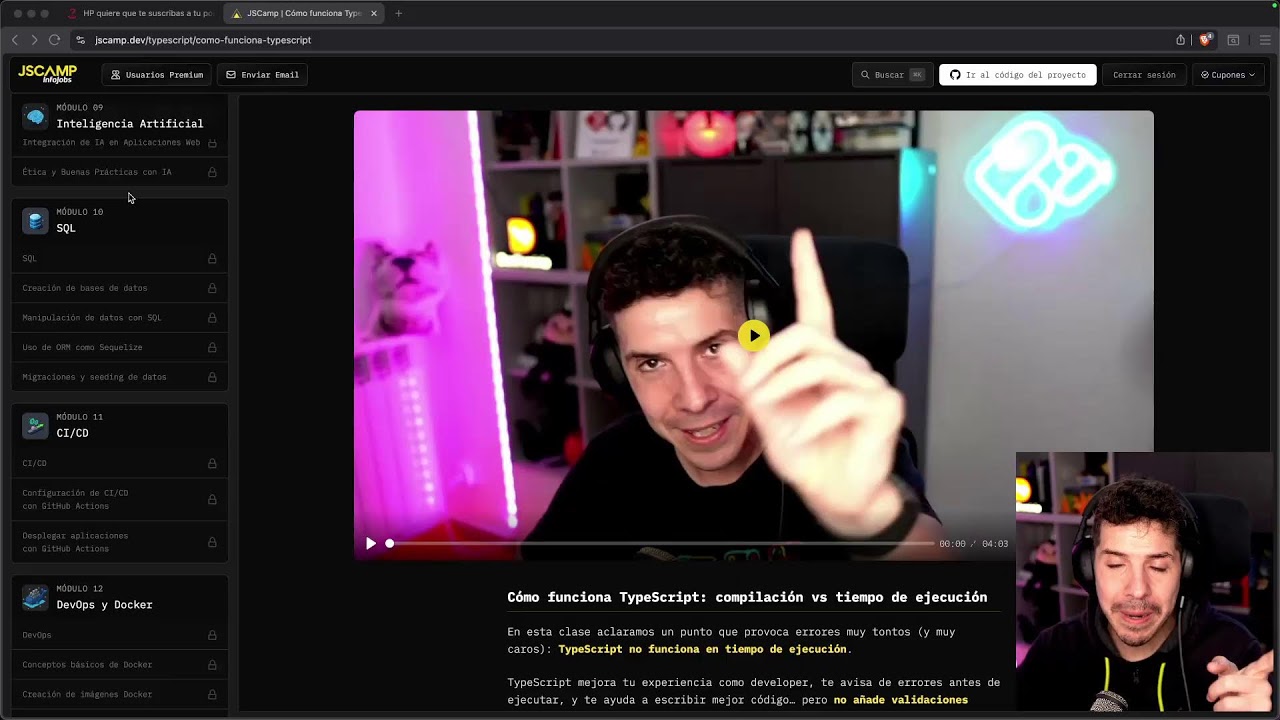The height and width of the screenshot is (720, 1280).
Task: Open the Brave Shields lion icon
Action: click(x=1205, y=40)
